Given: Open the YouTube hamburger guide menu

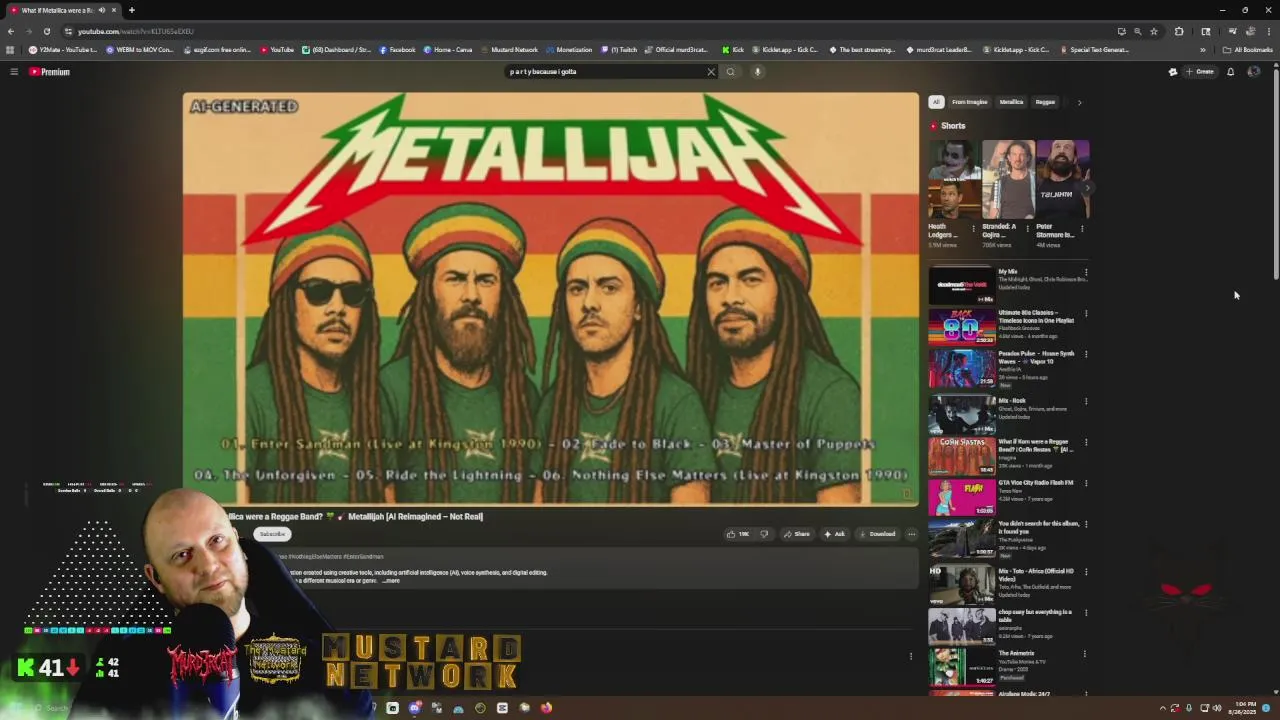Looking at the screenshot, I should pyautogui.click(x=14, y=72).
